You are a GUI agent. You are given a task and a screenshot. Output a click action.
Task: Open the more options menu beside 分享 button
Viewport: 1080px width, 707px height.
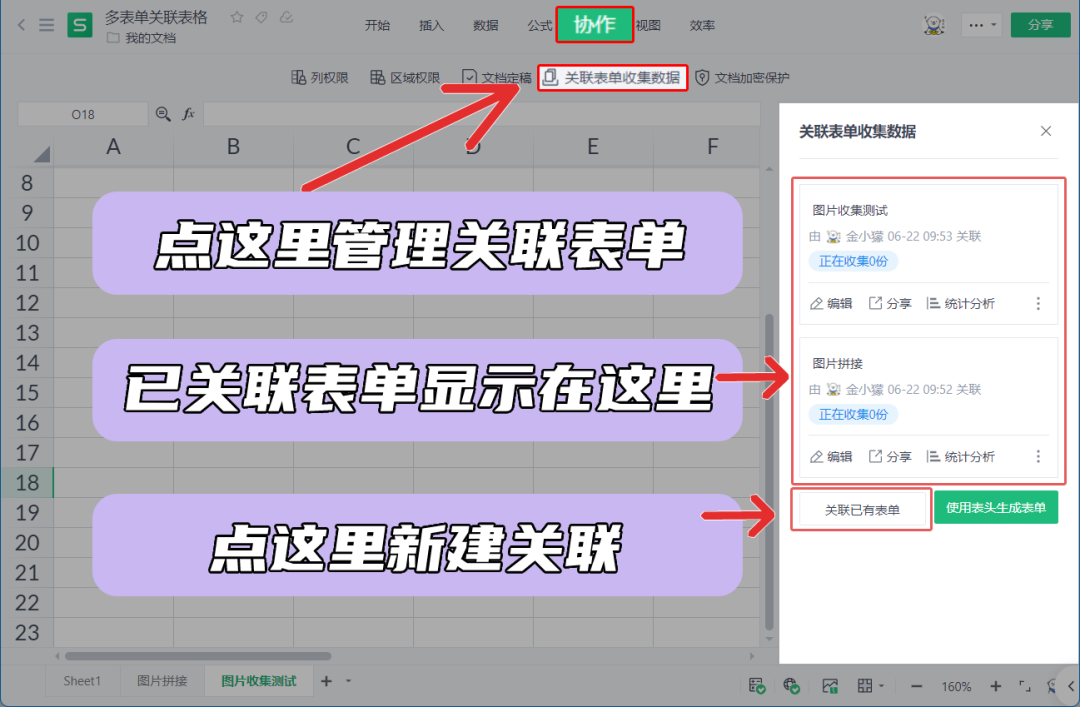pos(981,24)
